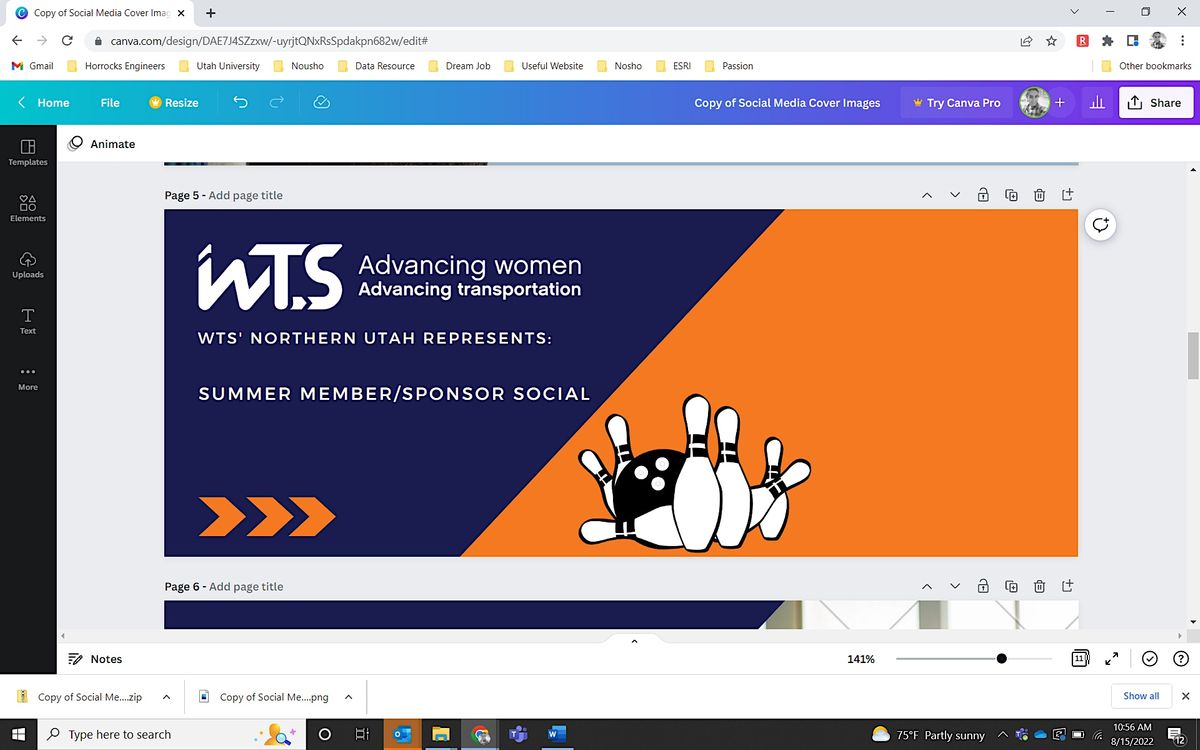Open the File menu

110,102
